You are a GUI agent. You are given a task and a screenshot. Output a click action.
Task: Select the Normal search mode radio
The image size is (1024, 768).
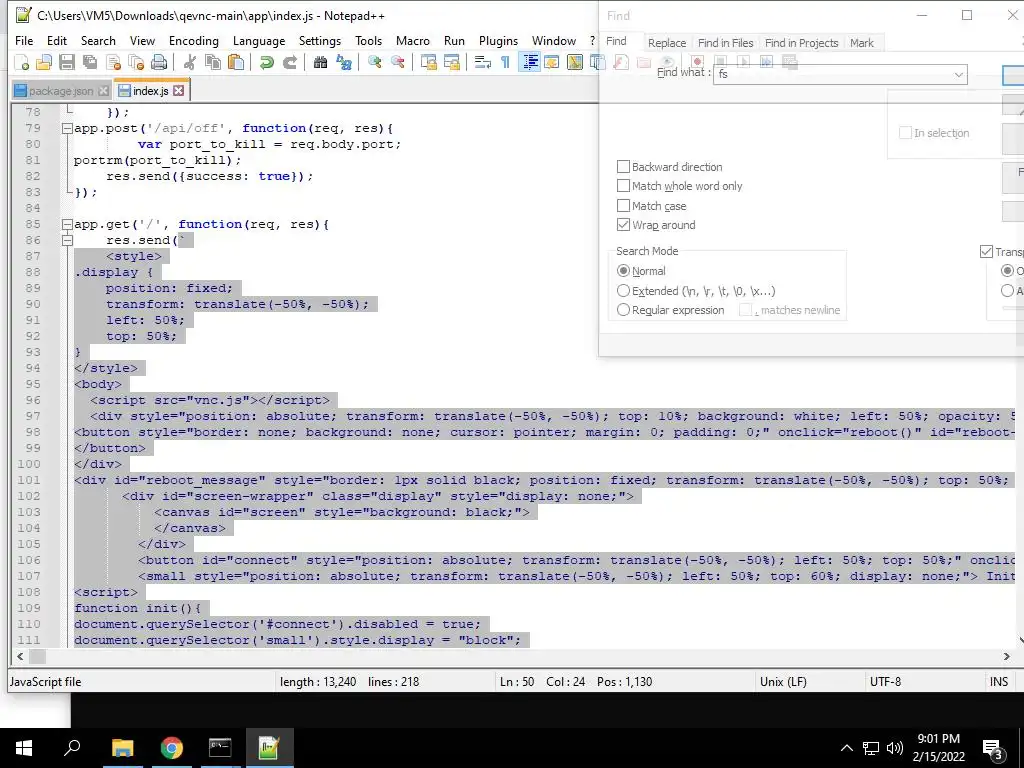click(623, 270)
